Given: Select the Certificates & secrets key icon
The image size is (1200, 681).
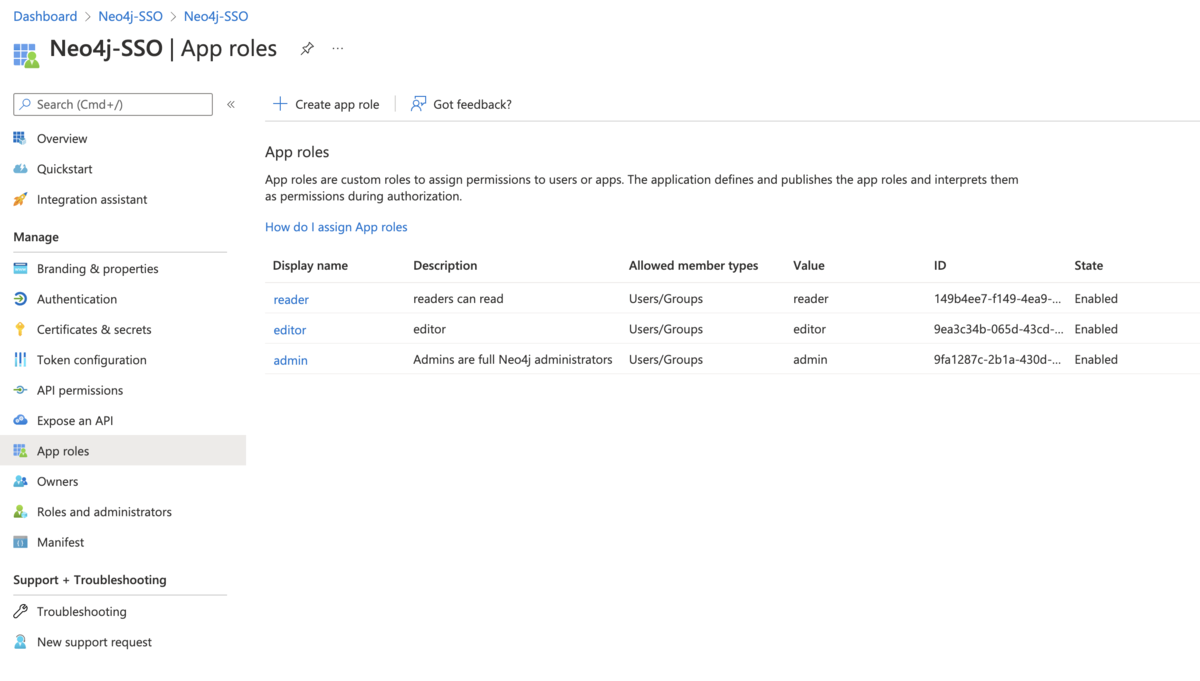Looking at the screenshot, I should point(22,329).
